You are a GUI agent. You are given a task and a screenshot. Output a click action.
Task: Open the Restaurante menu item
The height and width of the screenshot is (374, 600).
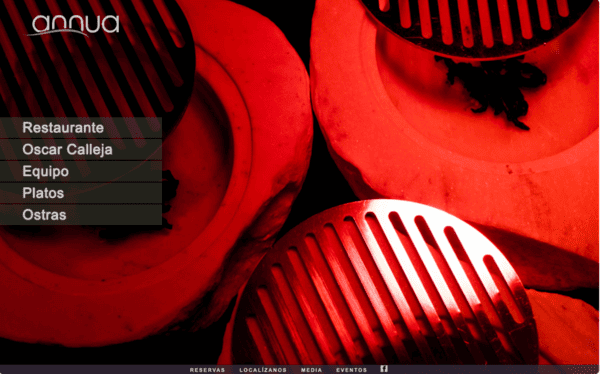click(x=81, y=127)
